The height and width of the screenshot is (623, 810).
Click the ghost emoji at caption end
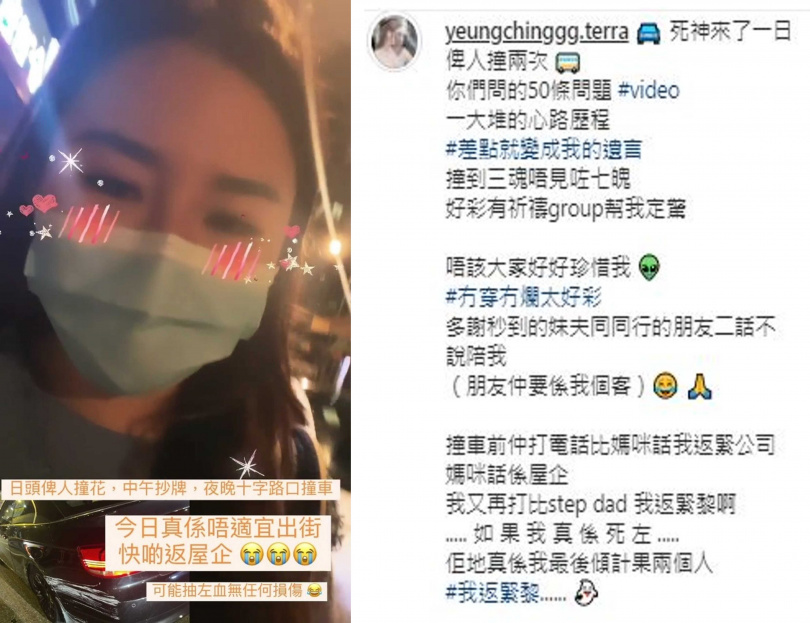(586, 592)
